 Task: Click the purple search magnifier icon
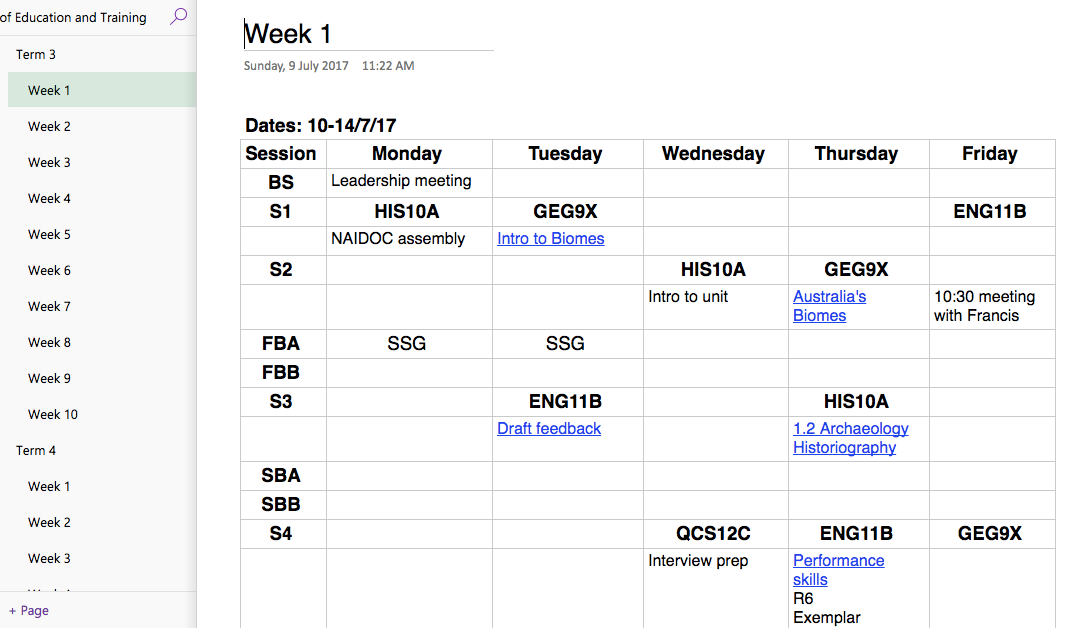178,16
